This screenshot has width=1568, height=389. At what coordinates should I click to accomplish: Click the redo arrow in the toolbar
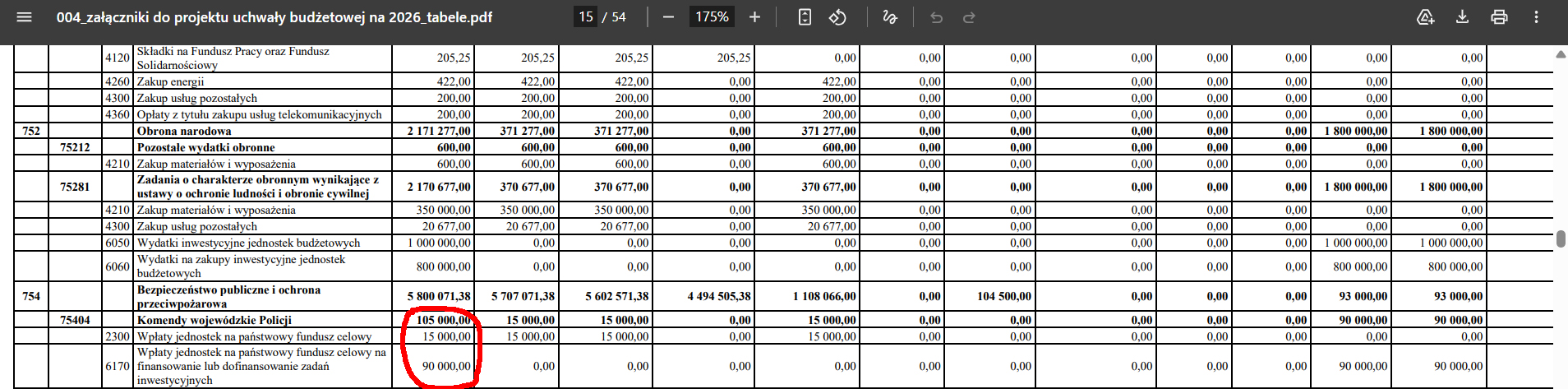tap(969, 17)
